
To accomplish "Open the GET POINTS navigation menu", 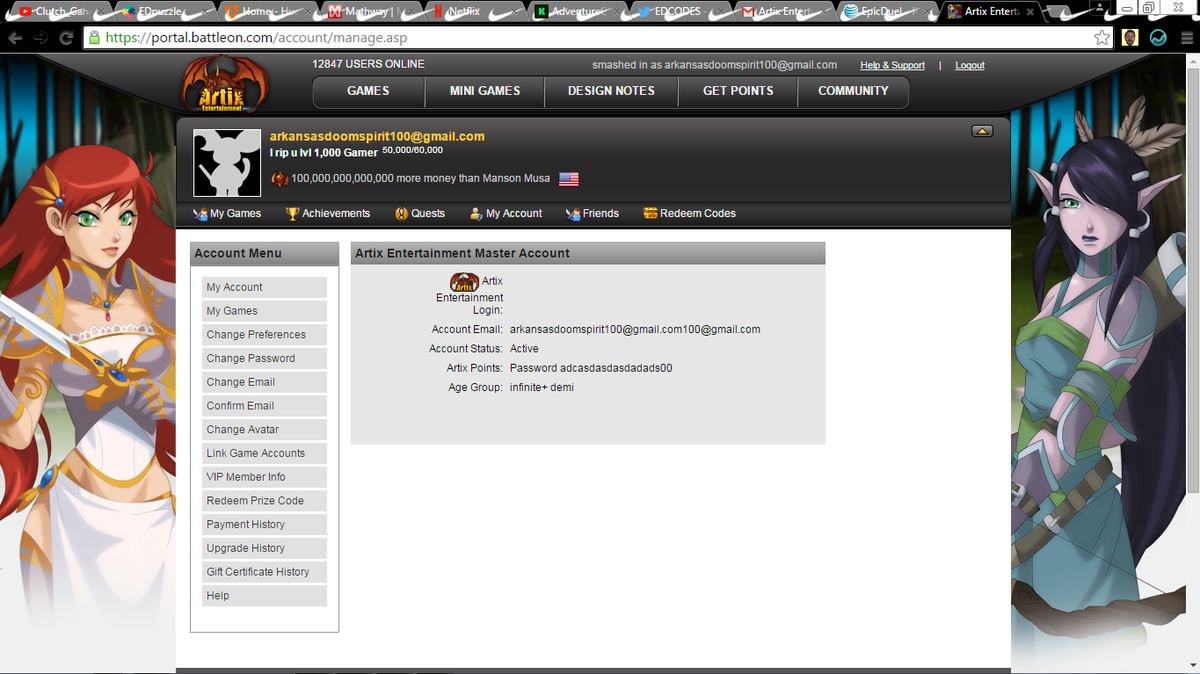I will pyautogui.click(x=738, y=91).
